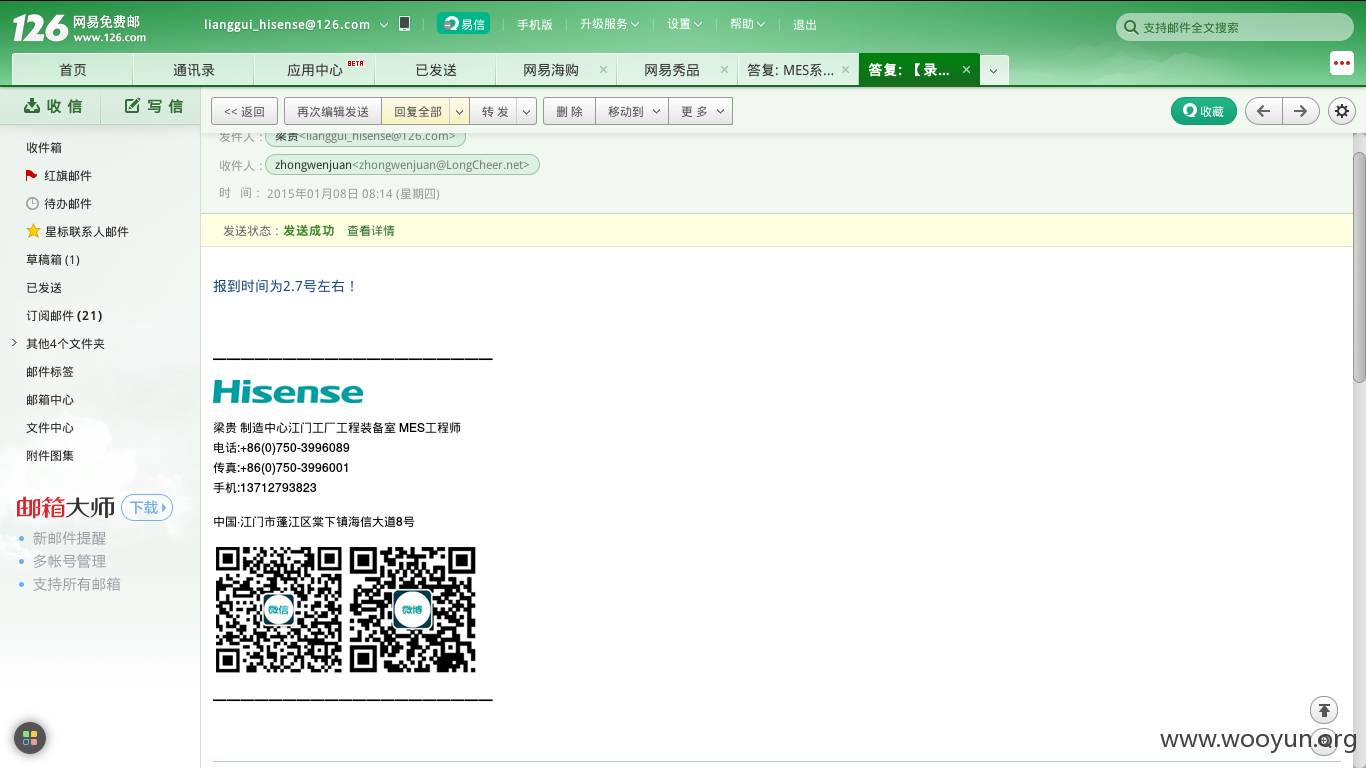This screenshot has width=1366, height=768.
Task: Open 邮箱中心 in sidebar
Action: (50, 400)
